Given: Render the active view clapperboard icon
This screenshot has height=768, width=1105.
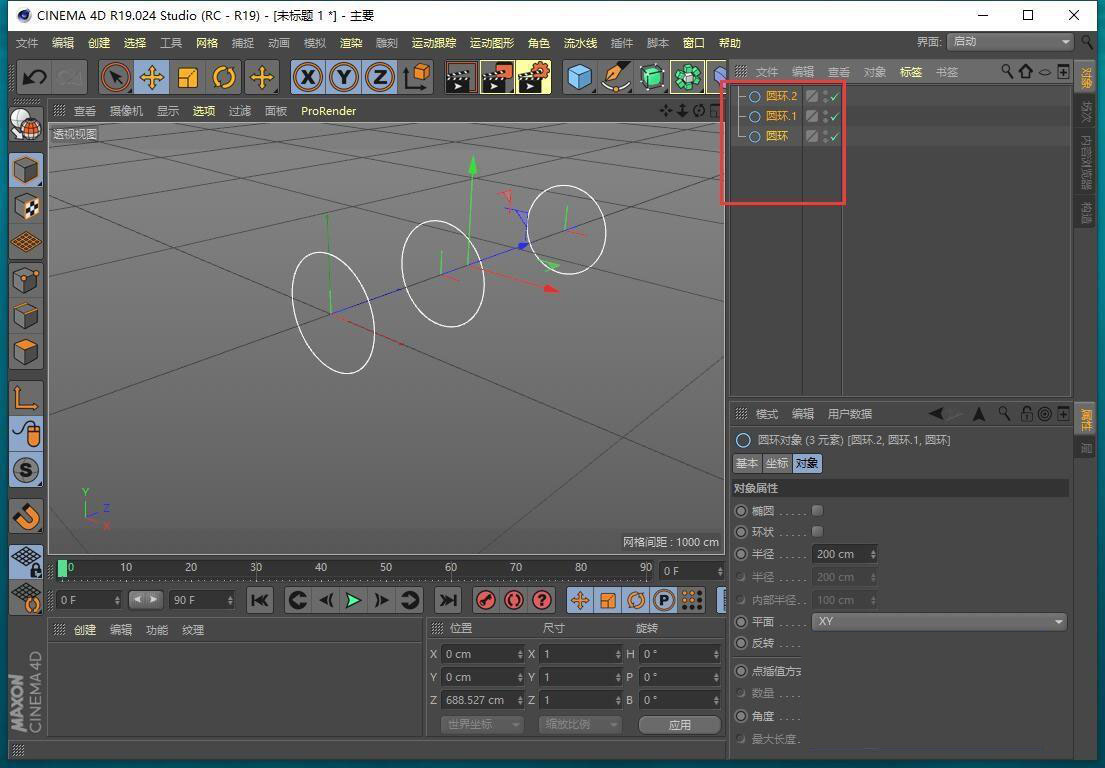Looking at the screenshot, I should point(461,77).
